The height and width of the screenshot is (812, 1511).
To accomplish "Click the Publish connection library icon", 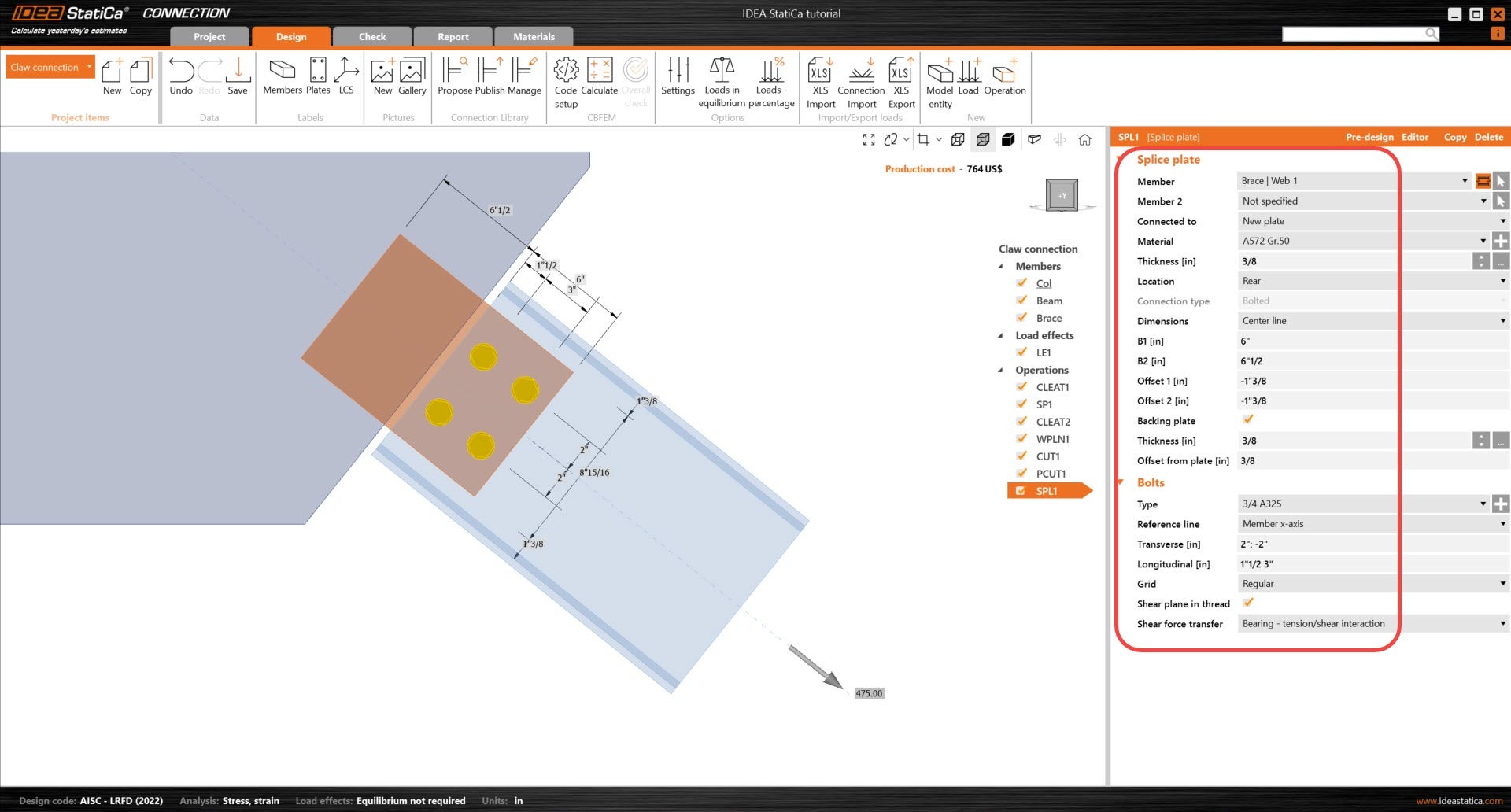I will (490, 76).
